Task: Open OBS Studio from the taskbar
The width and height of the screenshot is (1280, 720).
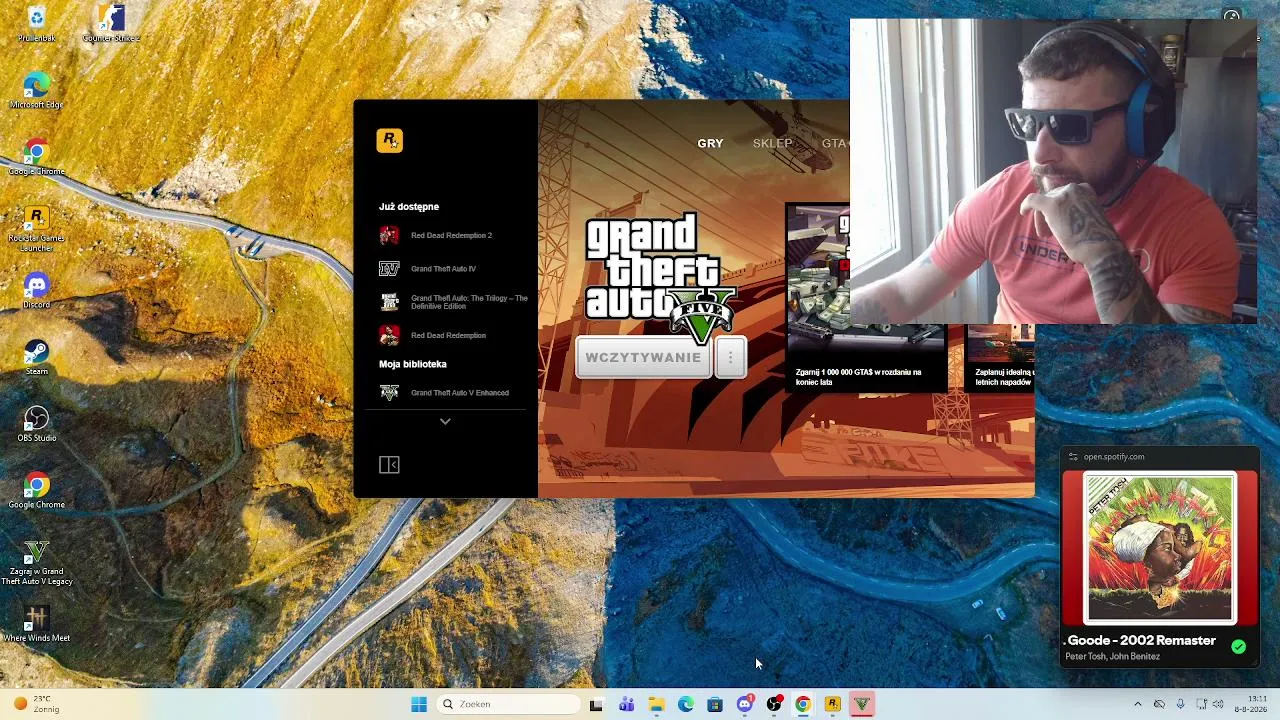Action: point(773,704)
